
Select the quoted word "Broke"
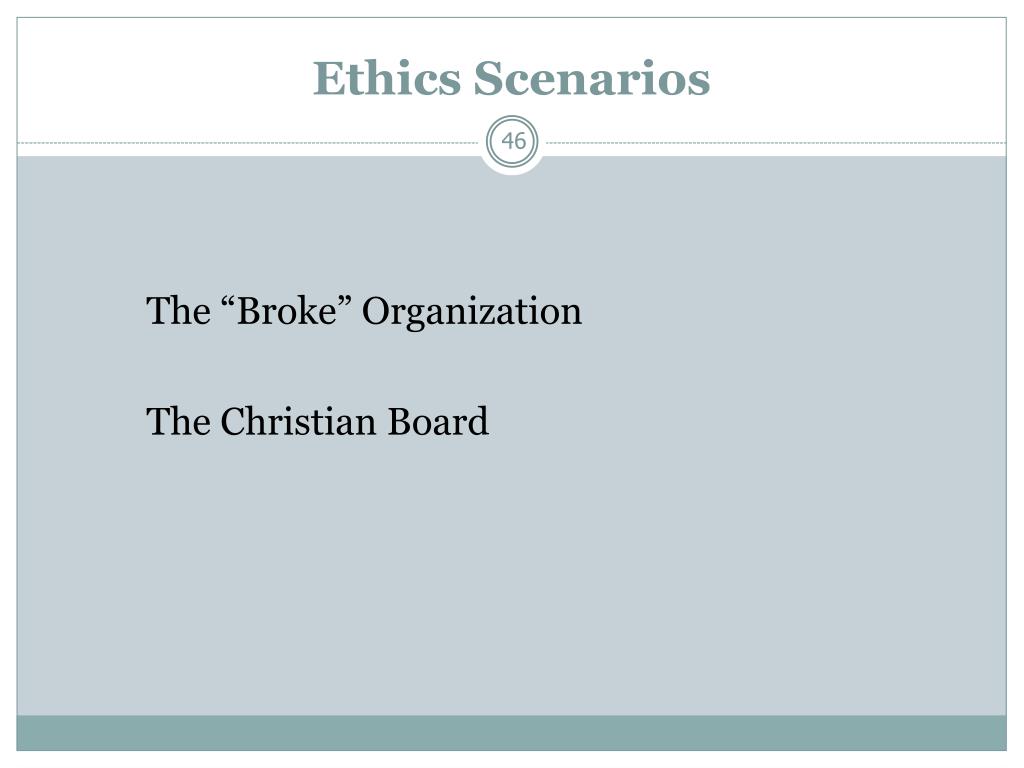(287, 310)
